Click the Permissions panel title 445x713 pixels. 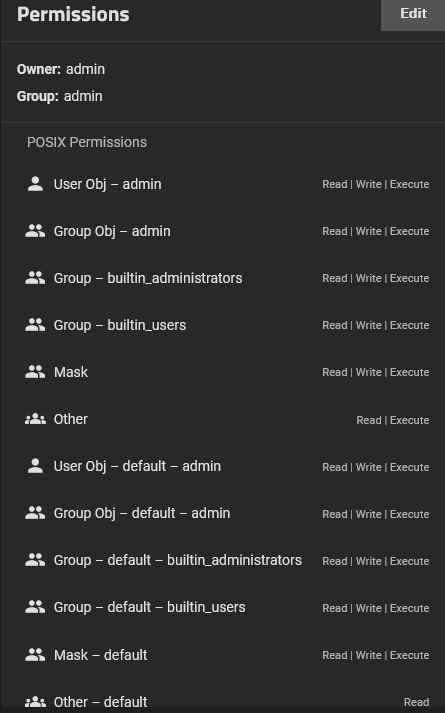pyautogui.click(x=73, y=14)
